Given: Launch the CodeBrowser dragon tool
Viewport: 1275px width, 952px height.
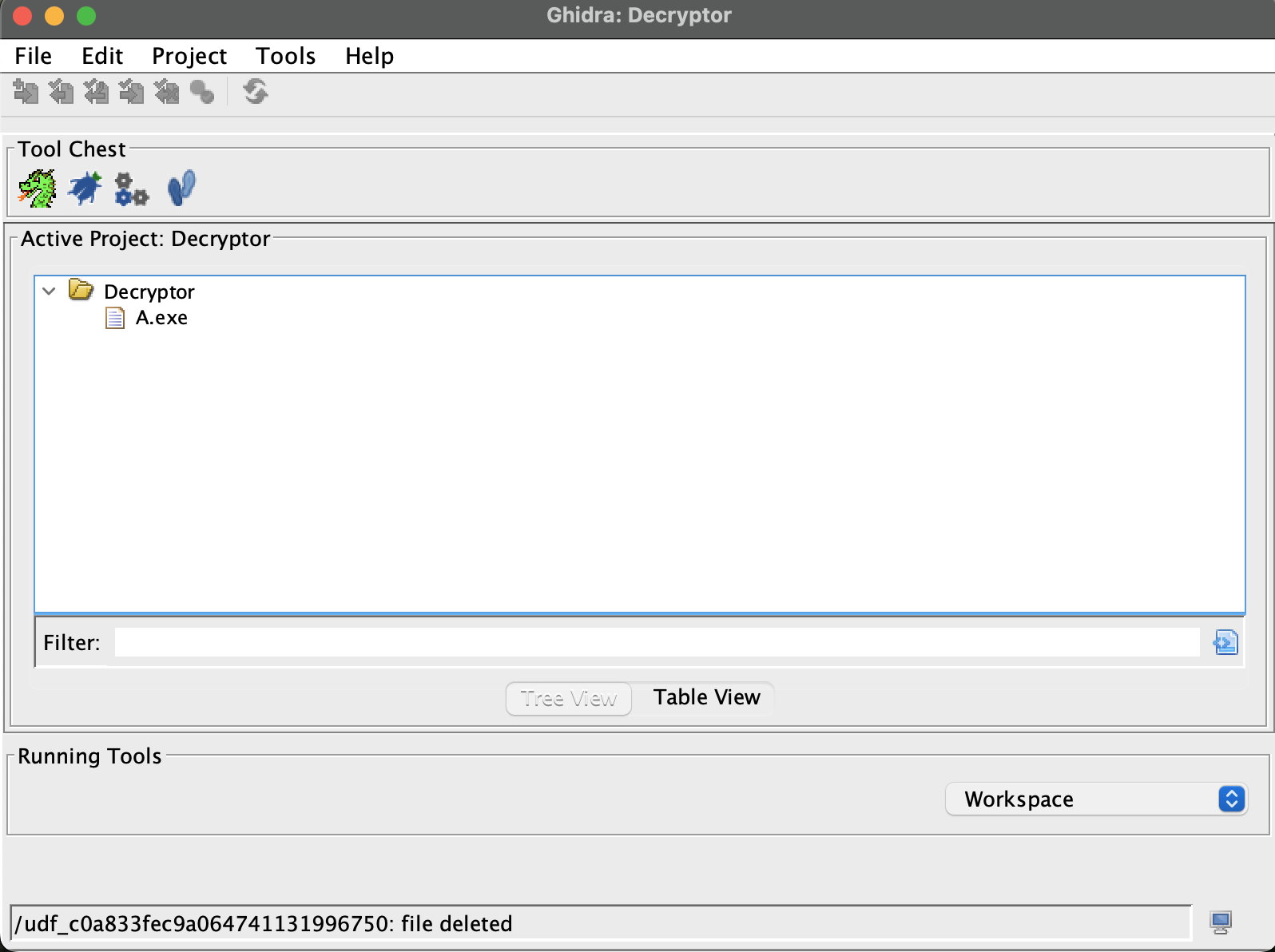Looking at the screenshot, I should click(37, 189).
